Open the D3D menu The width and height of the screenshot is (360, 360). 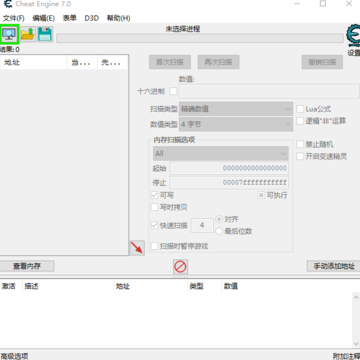click(x=92, y=18)
